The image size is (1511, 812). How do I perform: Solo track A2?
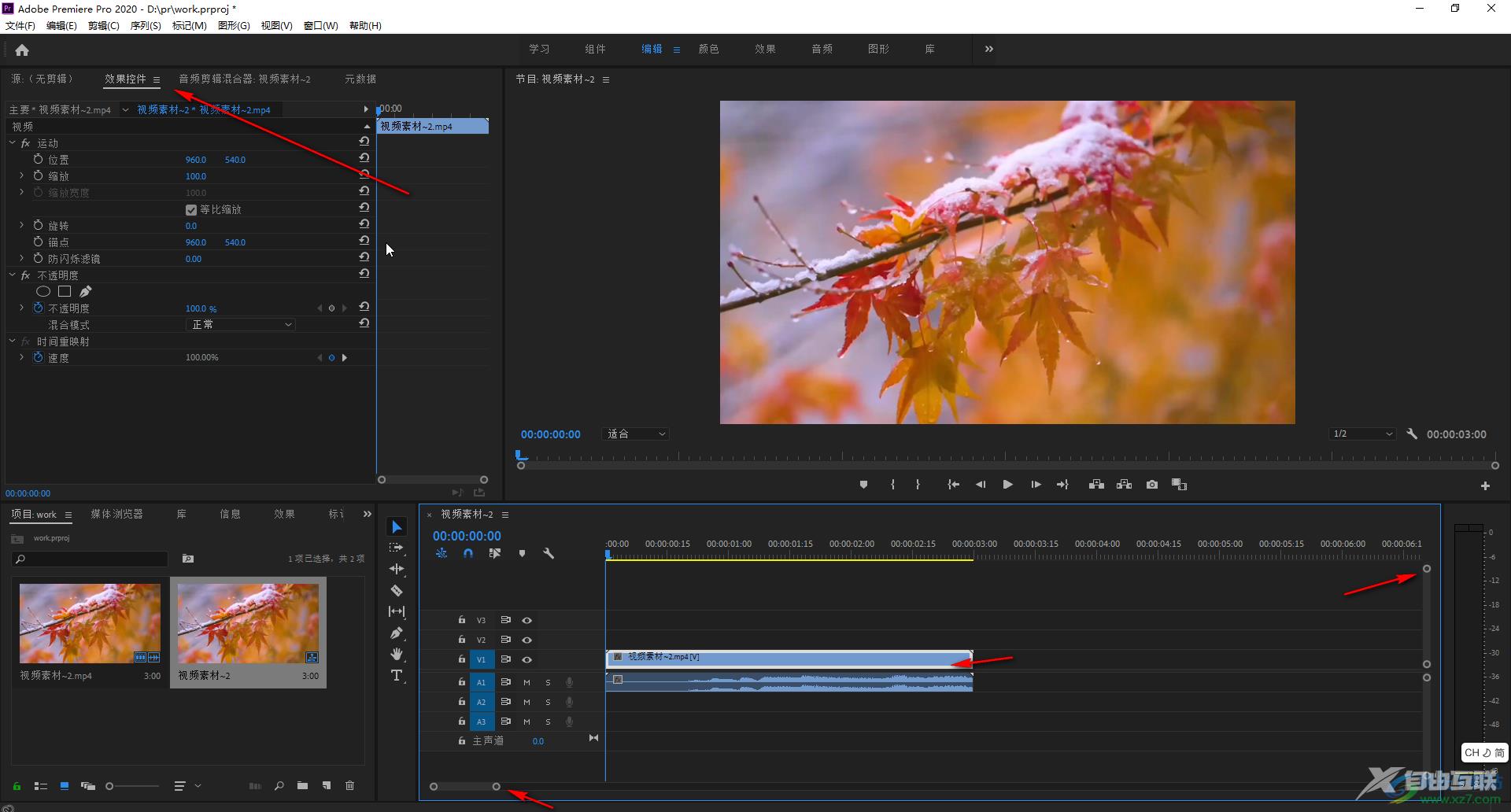pyautogui.click(x=548, y=702)
